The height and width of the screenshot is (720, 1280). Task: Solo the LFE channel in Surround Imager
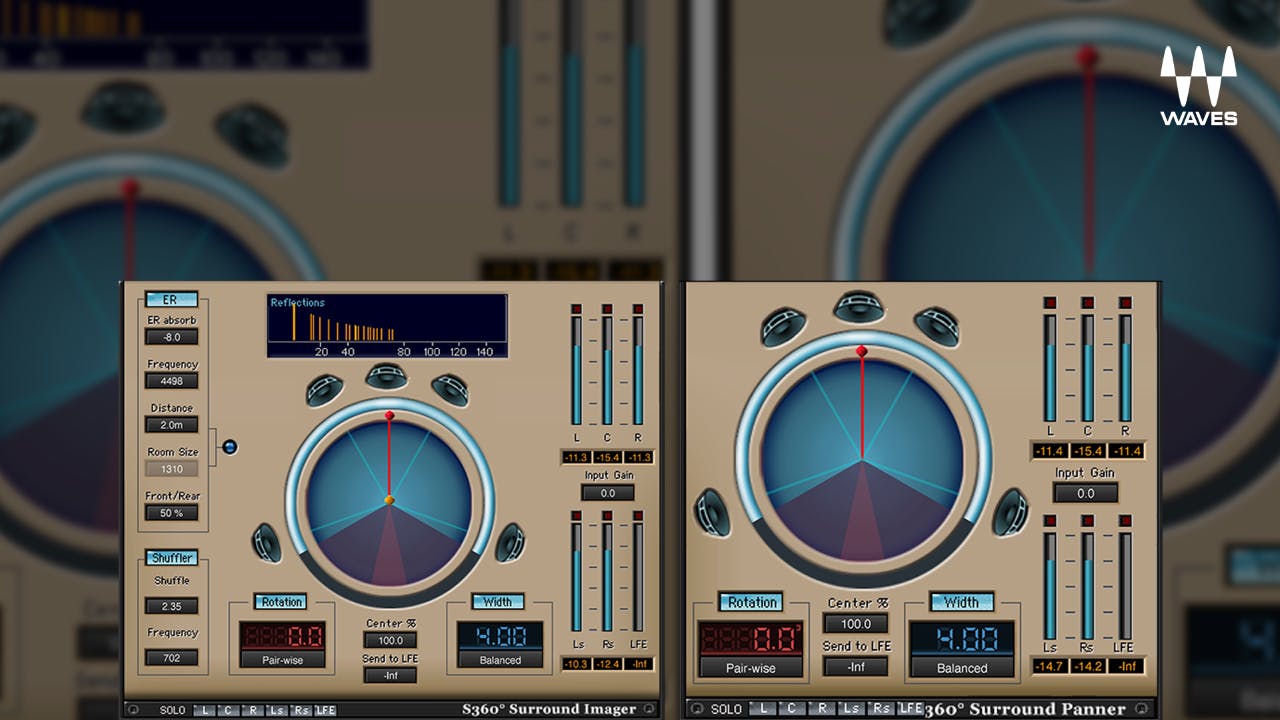click(x=325, y=710)
